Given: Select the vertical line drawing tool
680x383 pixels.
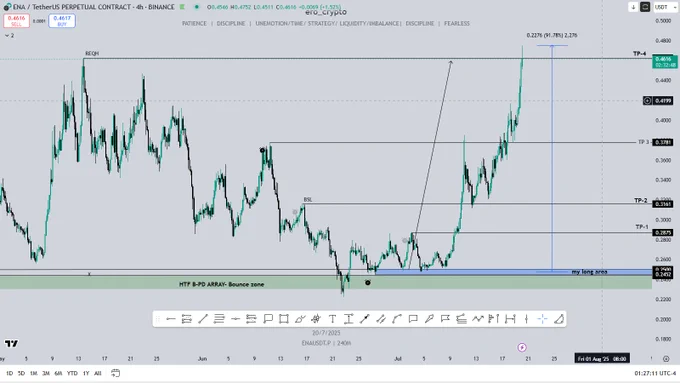Looking at the screenshot, I should coord(526,319).
